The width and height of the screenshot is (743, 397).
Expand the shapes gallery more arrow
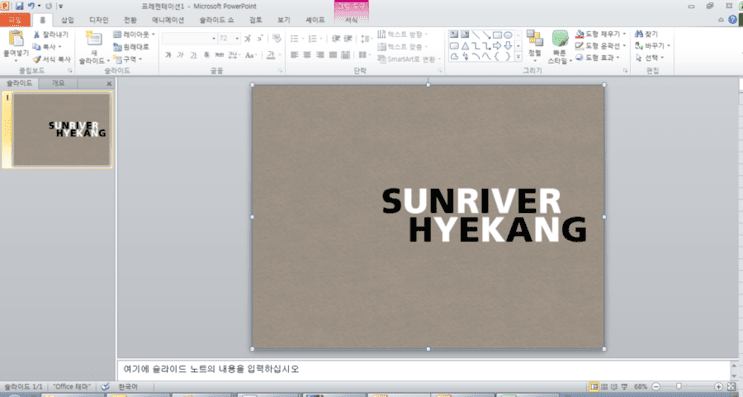518,57
